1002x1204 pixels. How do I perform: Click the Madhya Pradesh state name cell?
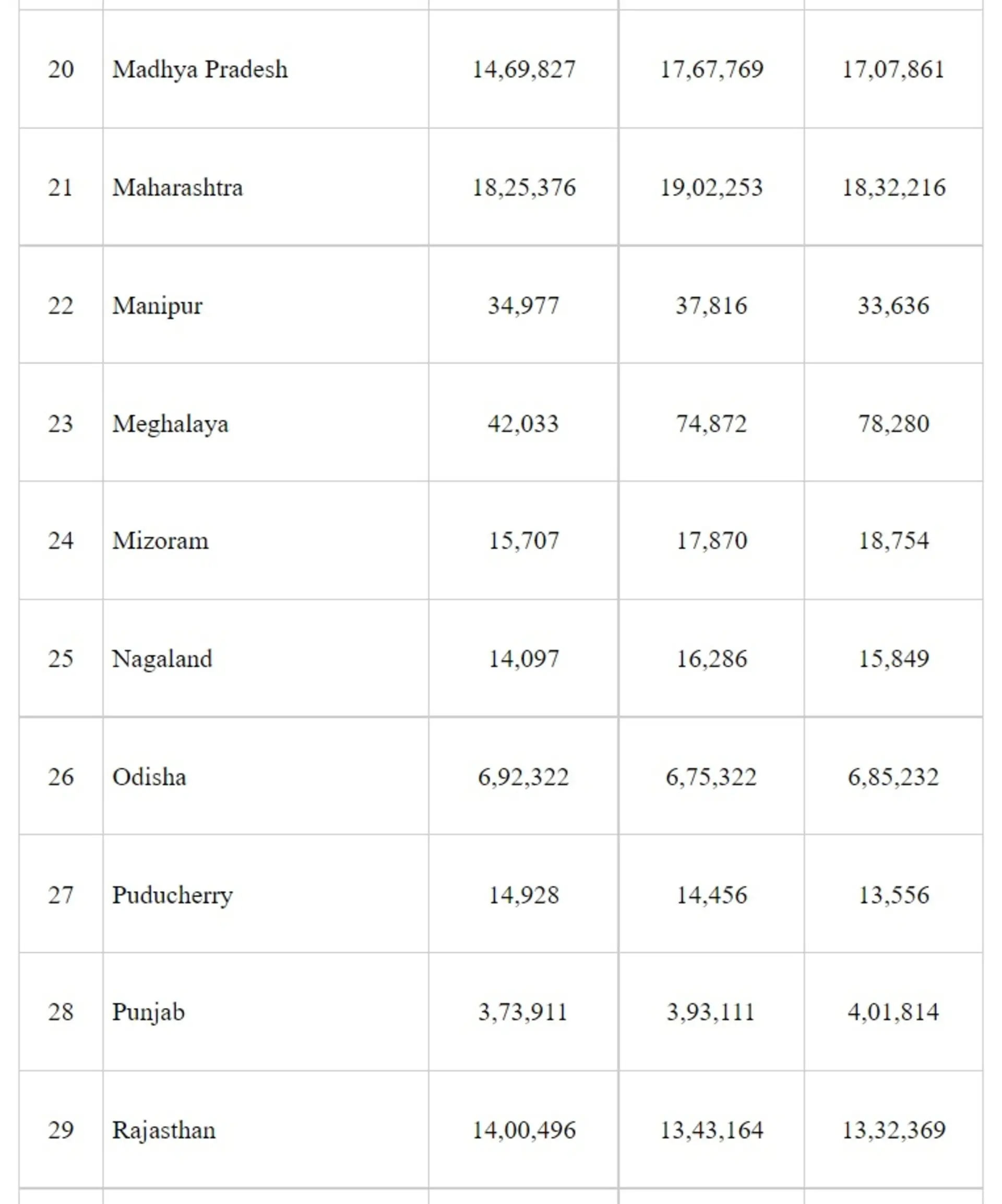pos(199,69)
